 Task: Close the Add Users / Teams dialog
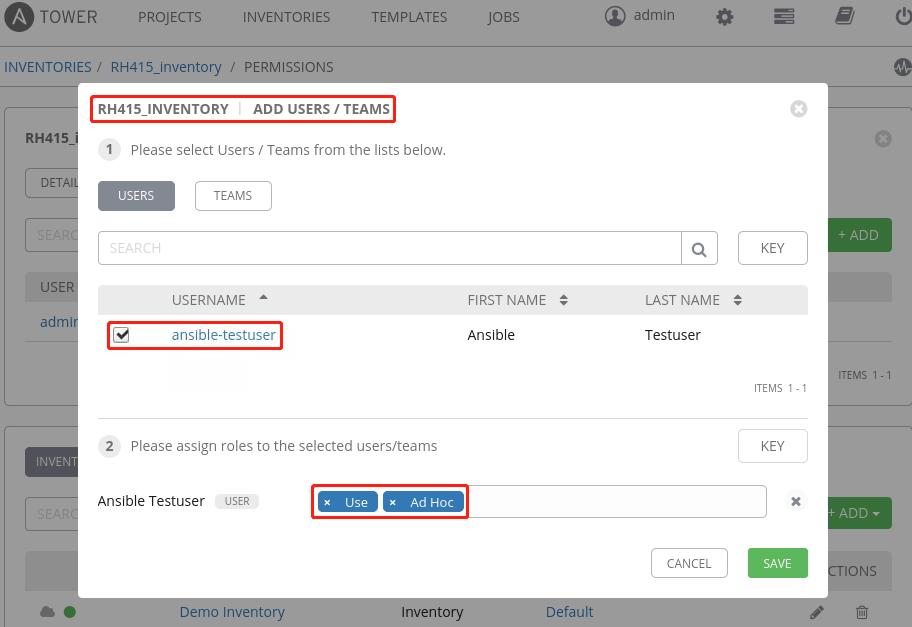[798, 109]
